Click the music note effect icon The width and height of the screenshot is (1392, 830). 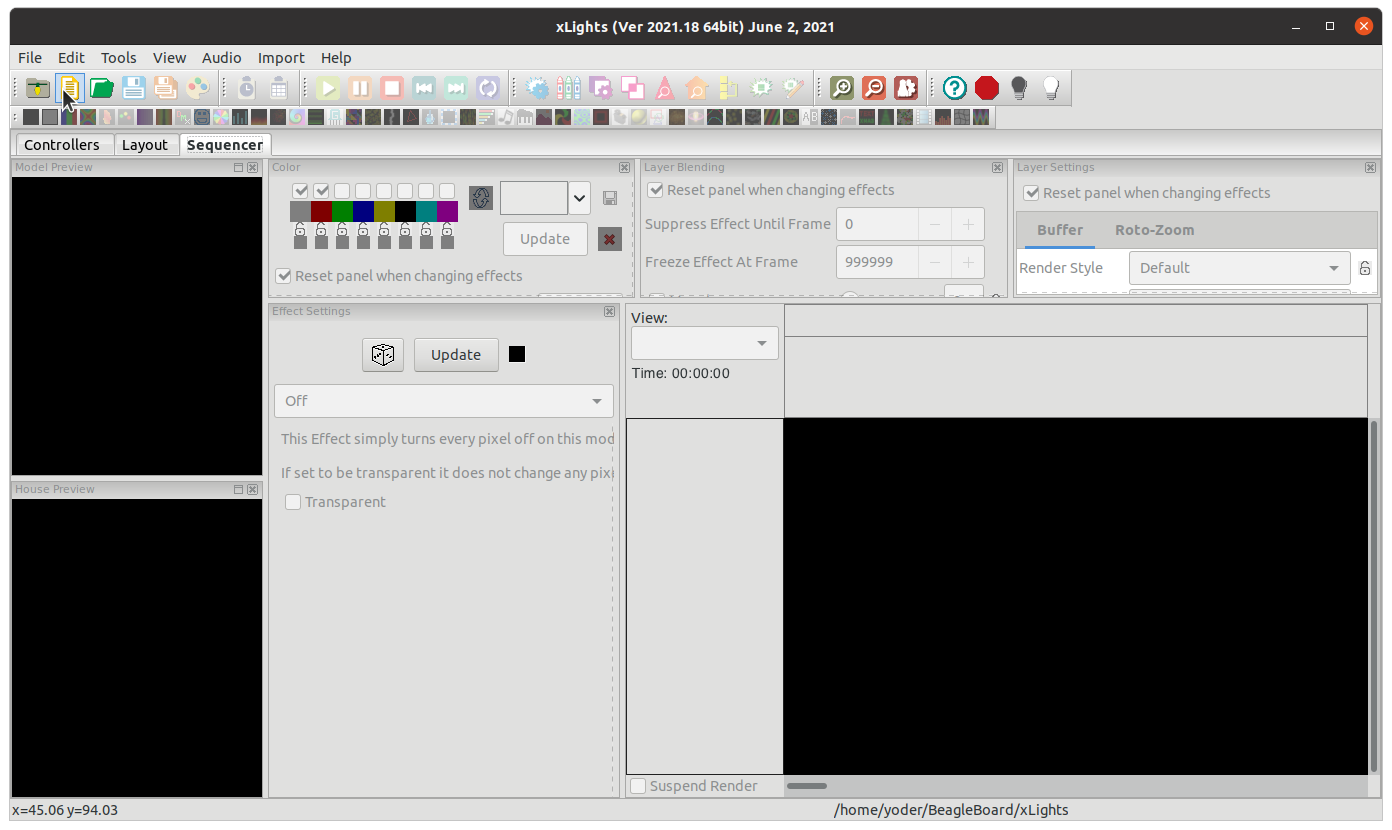point(506,117)
